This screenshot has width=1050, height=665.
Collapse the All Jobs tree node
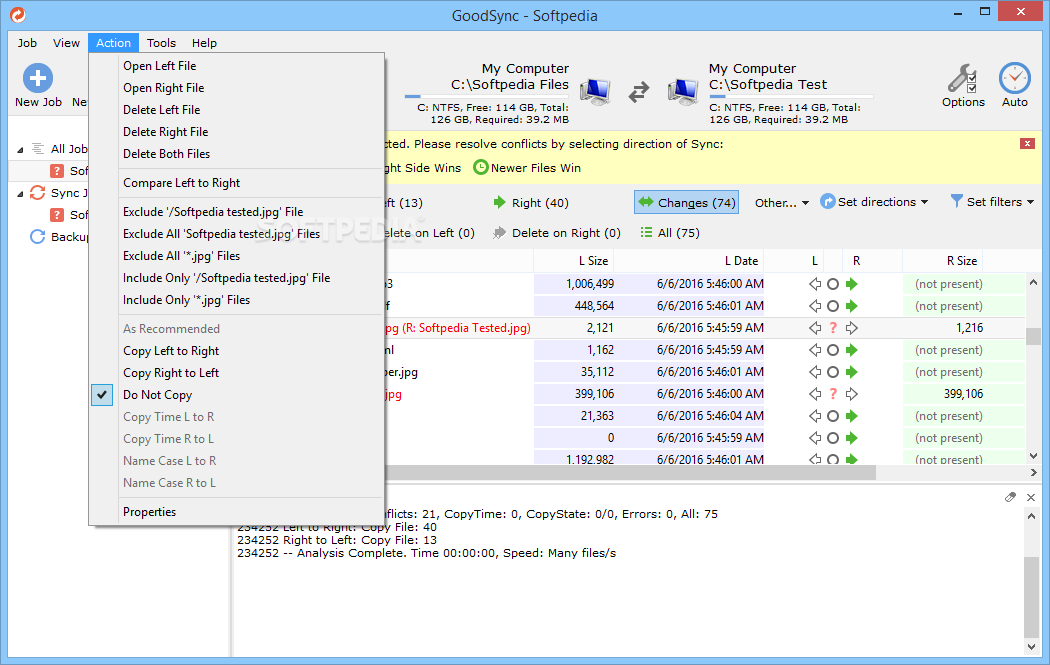pyautogui.click(x=20, y=149)
